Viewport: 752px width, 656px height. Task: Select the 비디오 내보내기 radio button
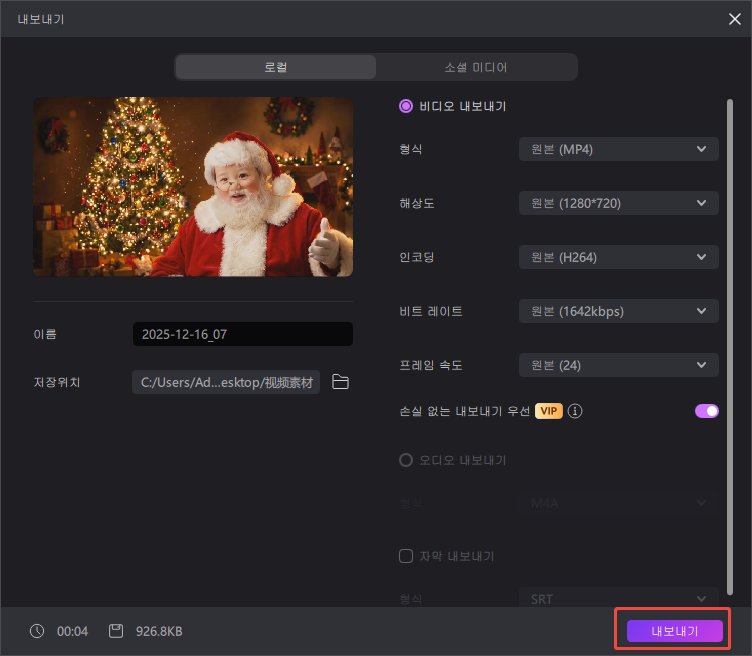click(x=406, y=106)
